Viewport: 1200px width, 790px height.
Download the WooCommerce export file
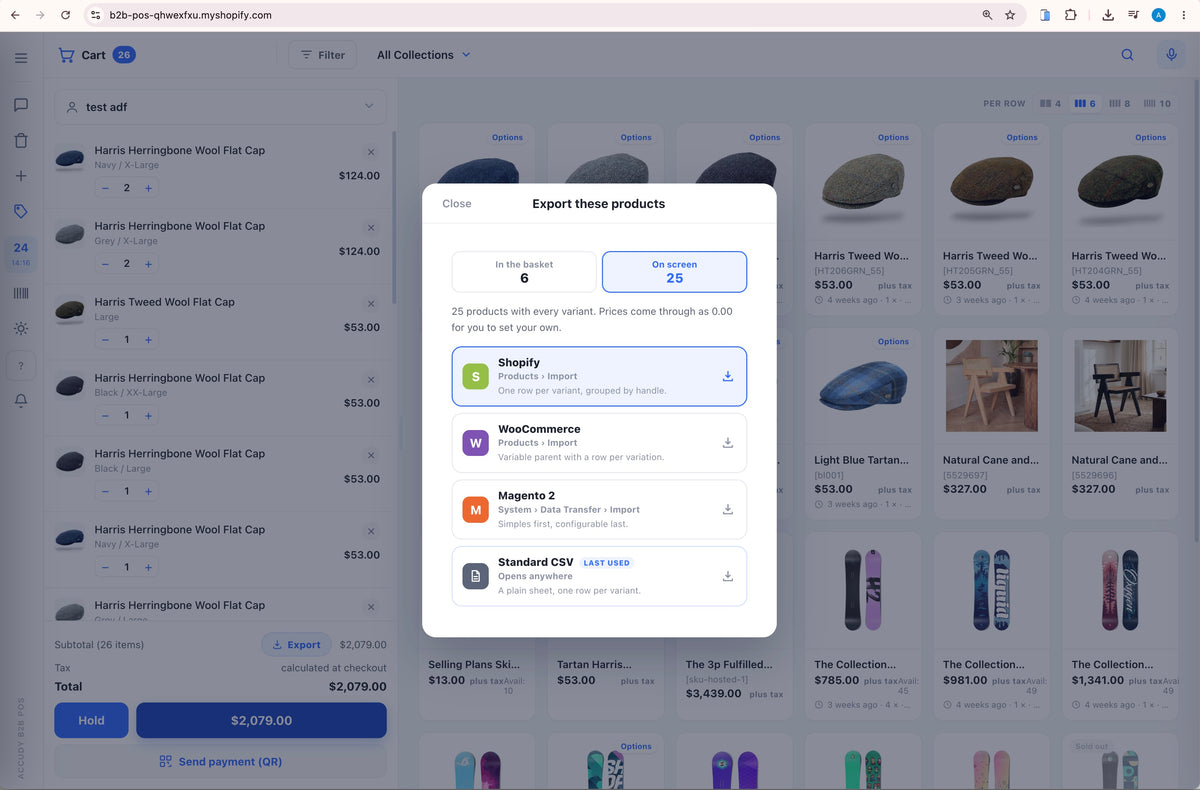click(728, 442)
